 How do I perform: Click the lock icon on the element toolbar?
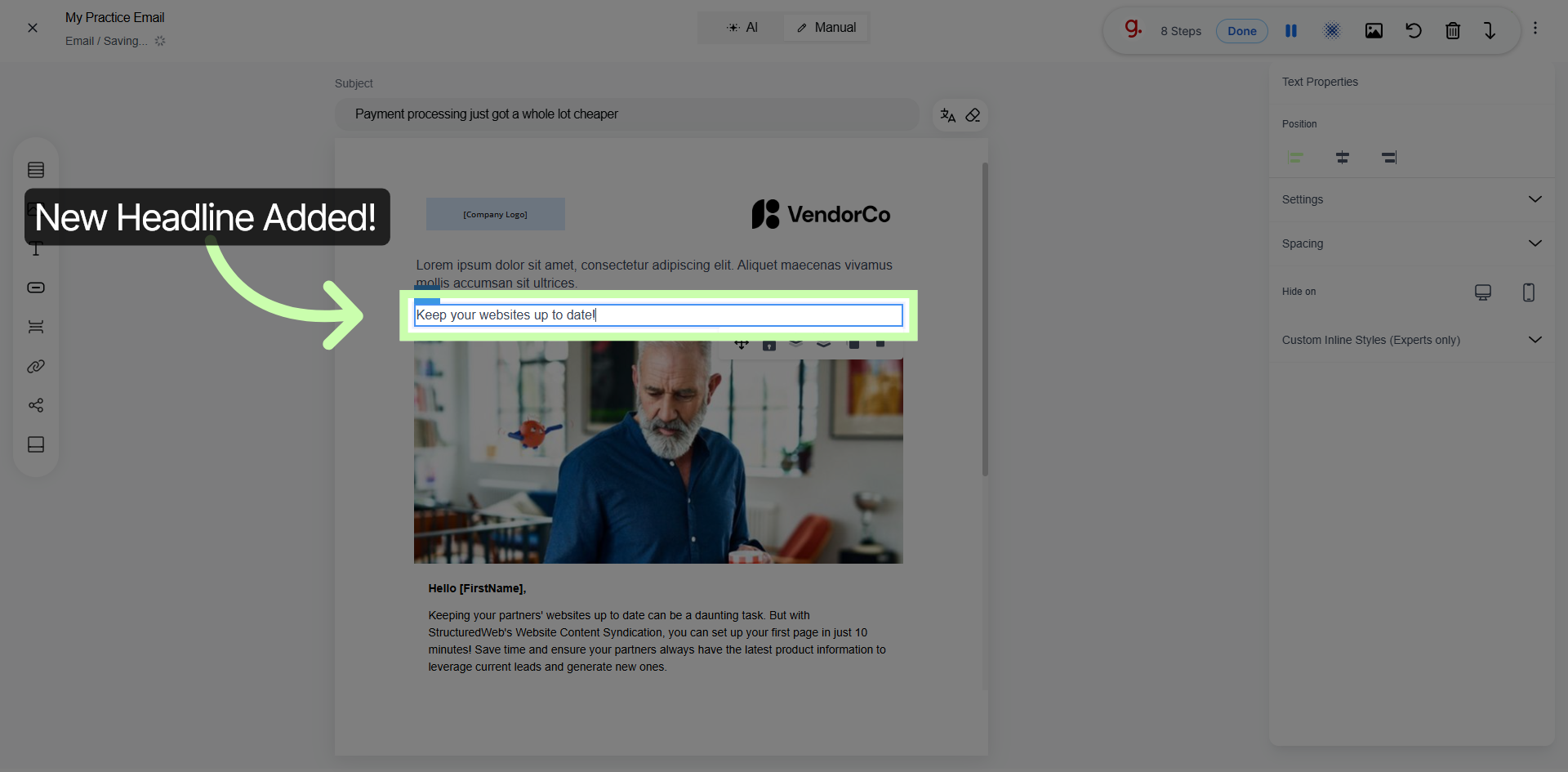pyautogui.click(x=769, y=345)
